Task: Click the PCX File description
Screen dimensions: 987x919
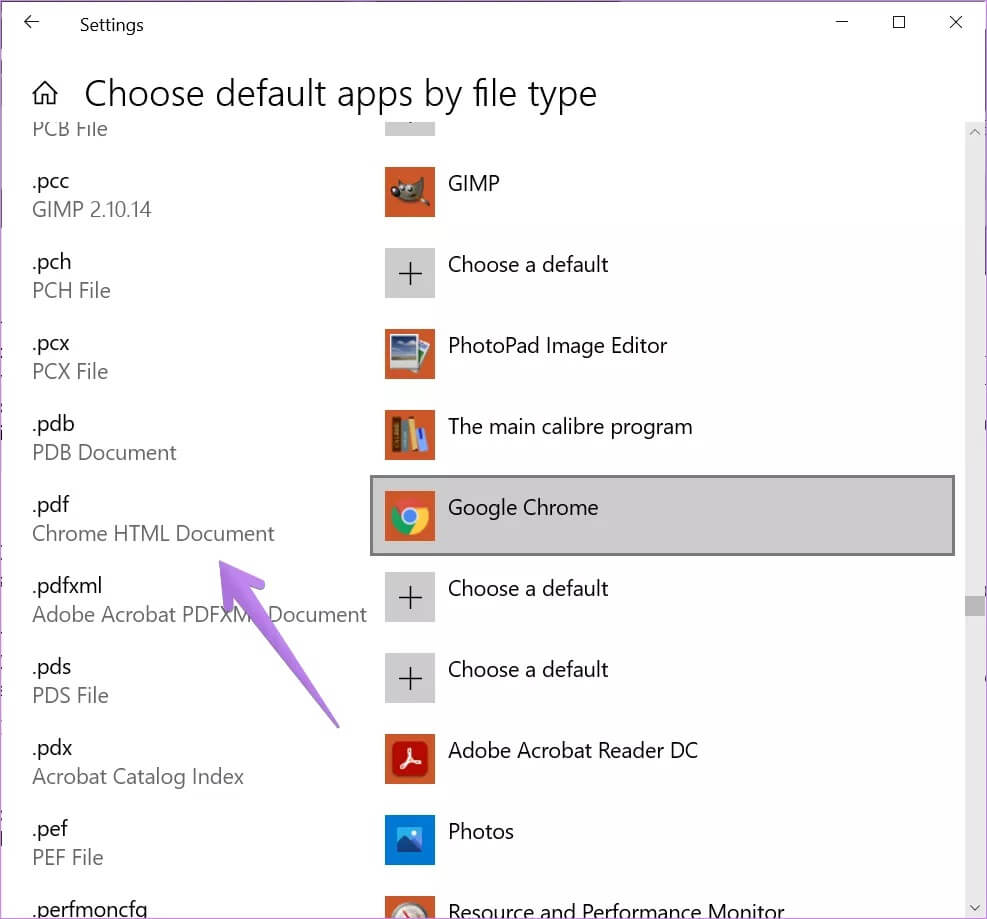Action: tap(70, 371)
